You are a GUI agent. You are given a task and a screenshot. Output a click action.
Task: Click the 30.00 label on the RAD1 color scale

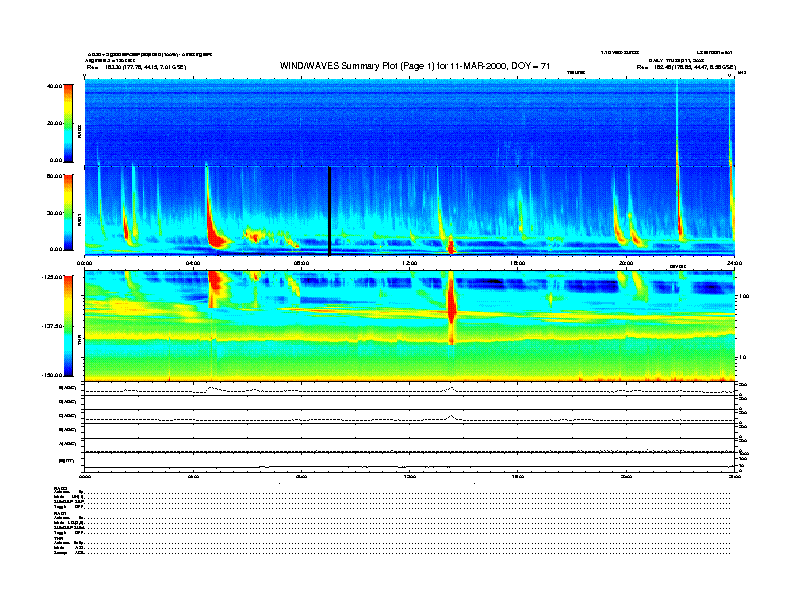[x=54, y=213]
